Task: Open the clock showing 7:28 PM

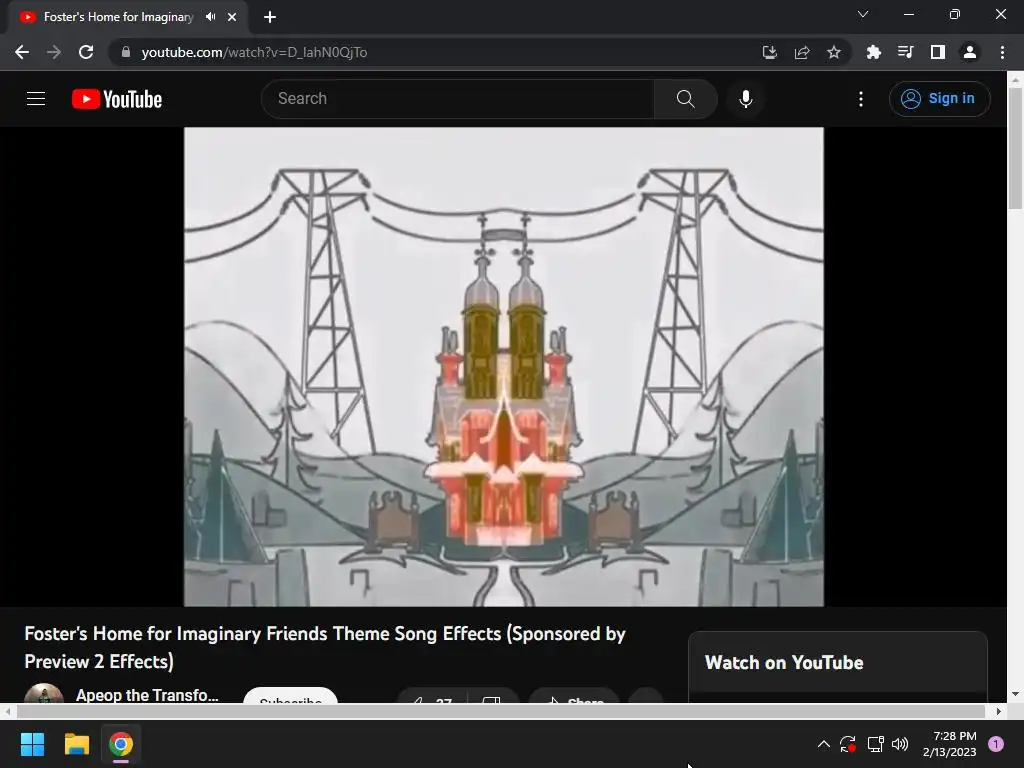Action: (950, 744)
